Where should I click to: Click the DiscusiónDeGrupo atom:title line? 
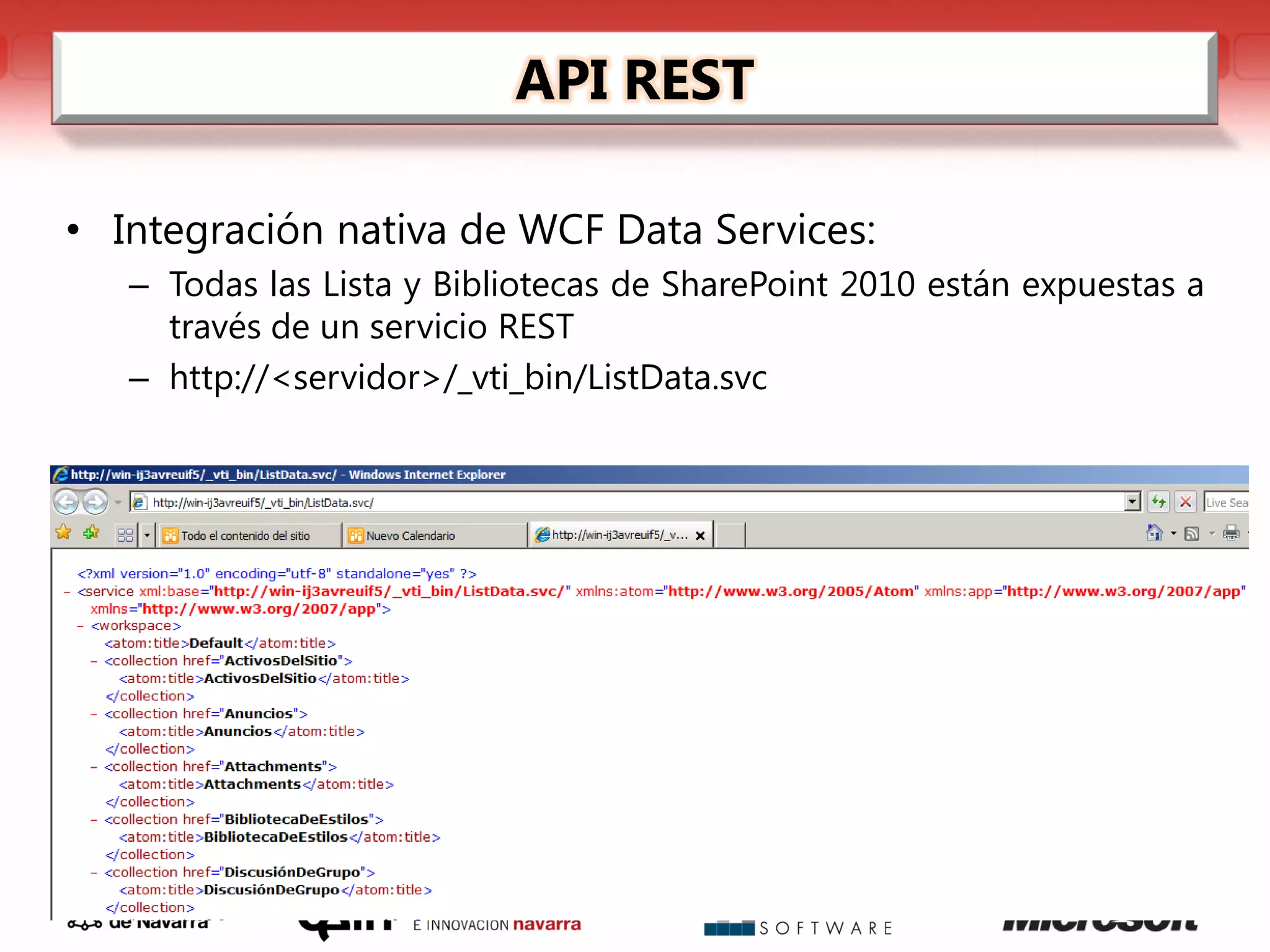coord(275,890)
